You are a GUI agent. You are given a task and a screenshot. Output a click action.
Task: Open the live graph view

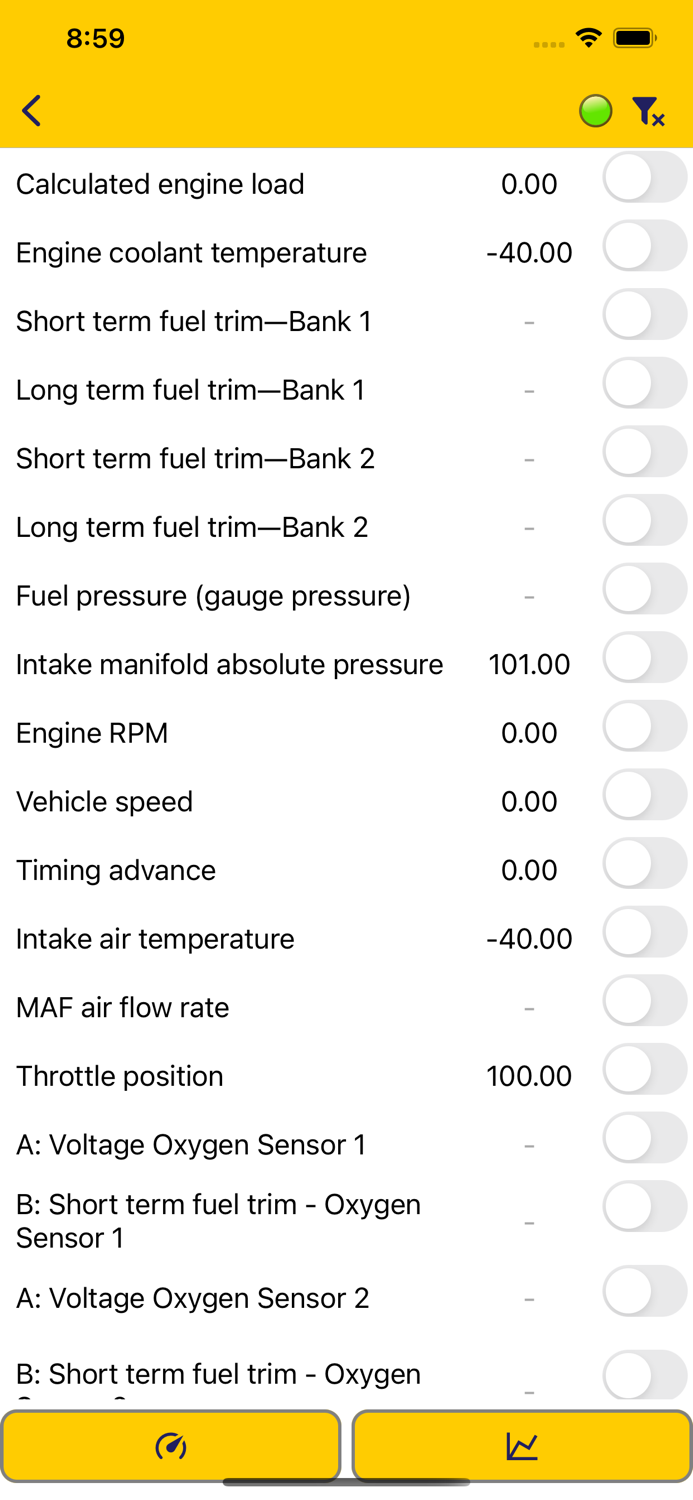[521, 1445]
